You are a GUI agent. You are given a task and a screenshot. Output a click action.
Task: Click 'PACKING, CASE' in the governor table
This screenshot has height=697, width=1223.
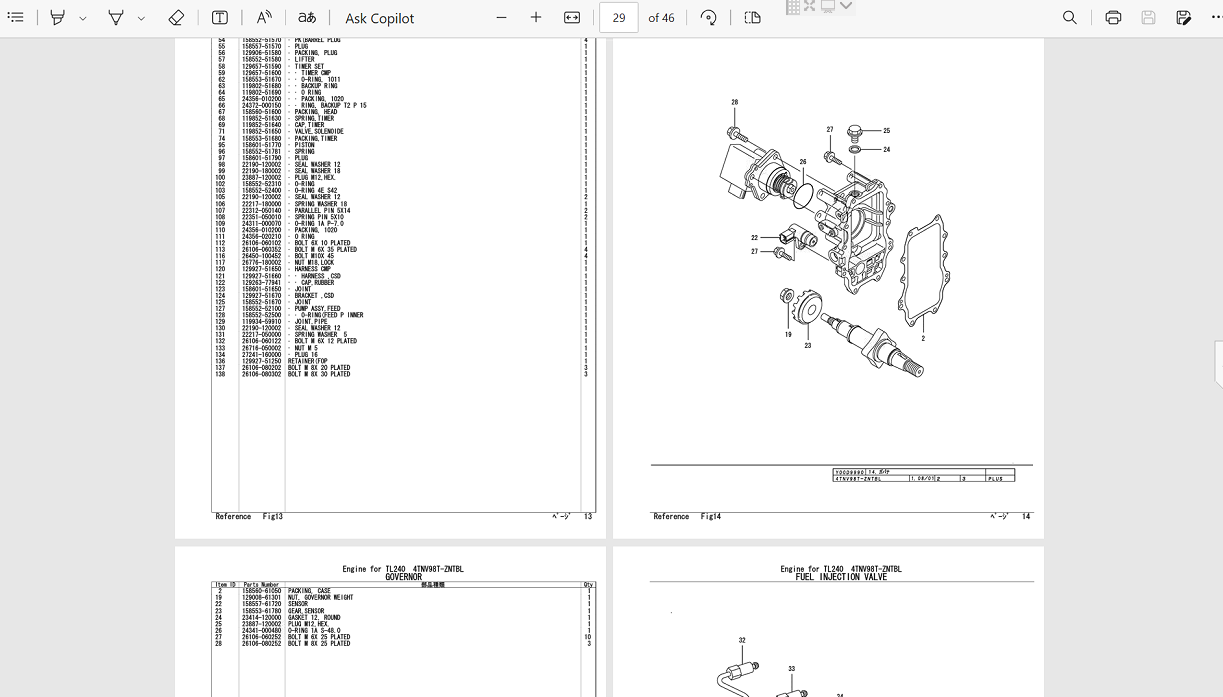pyautogui.click(x=309, y=591)
